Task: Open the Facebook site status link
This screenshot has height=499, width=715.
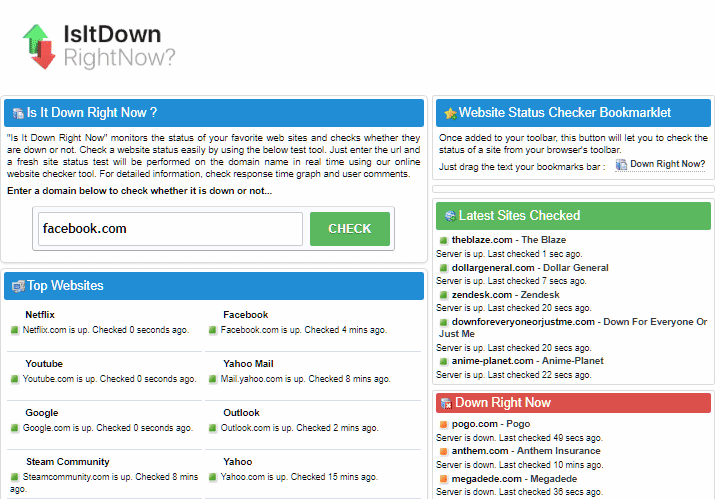Action: 245,315
